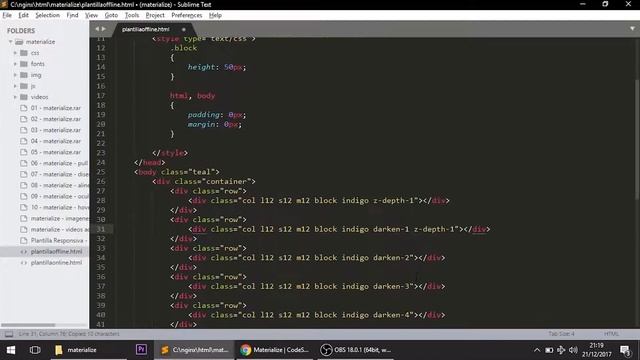This screenshot has width=640, height=360.
Task: Close the plantillaoffline.html tab via unsaved dot
Action: tap(184, 29)
